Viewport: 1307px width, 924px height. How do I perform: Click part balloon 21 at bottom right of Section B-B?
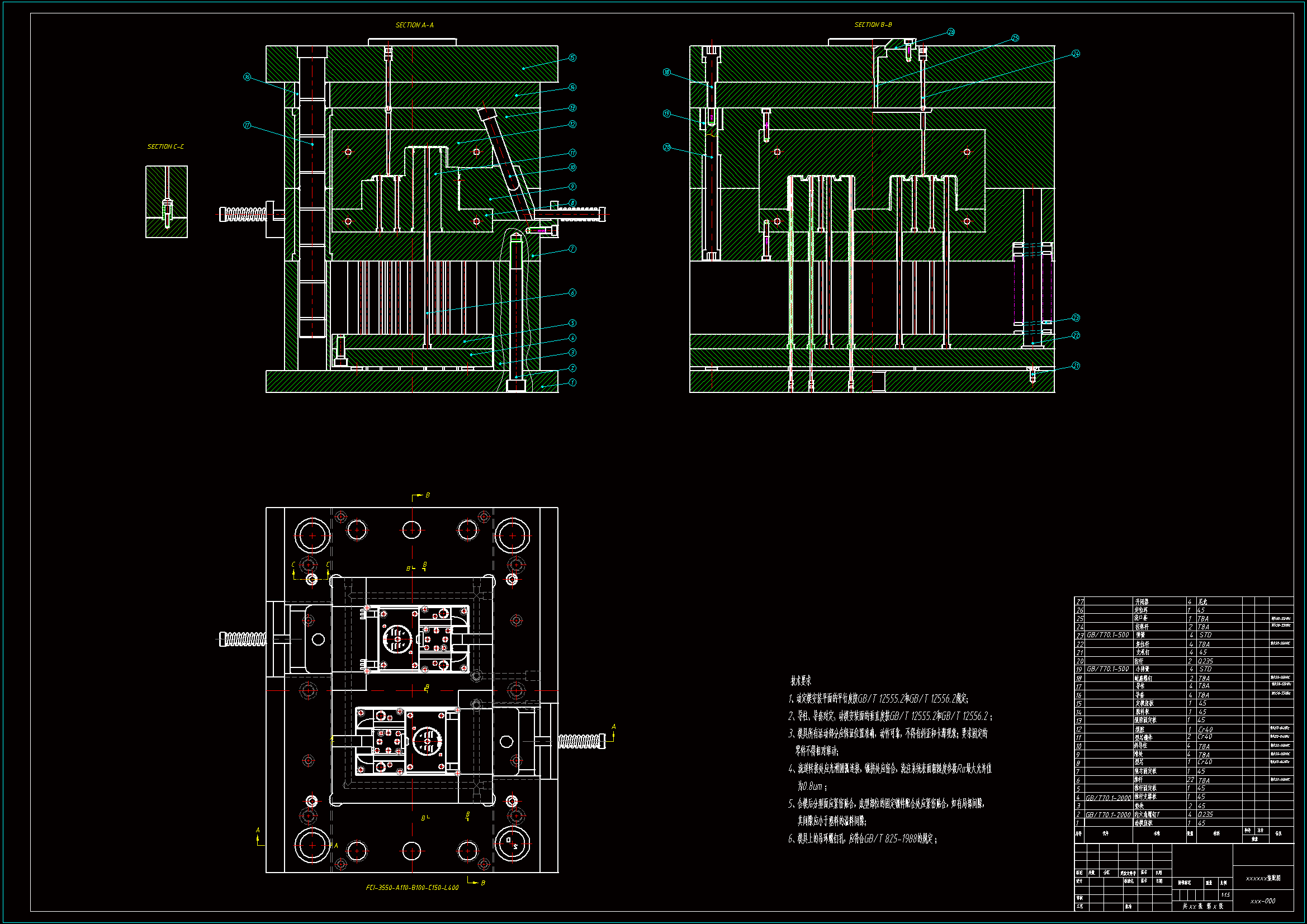coord(1076,366)
